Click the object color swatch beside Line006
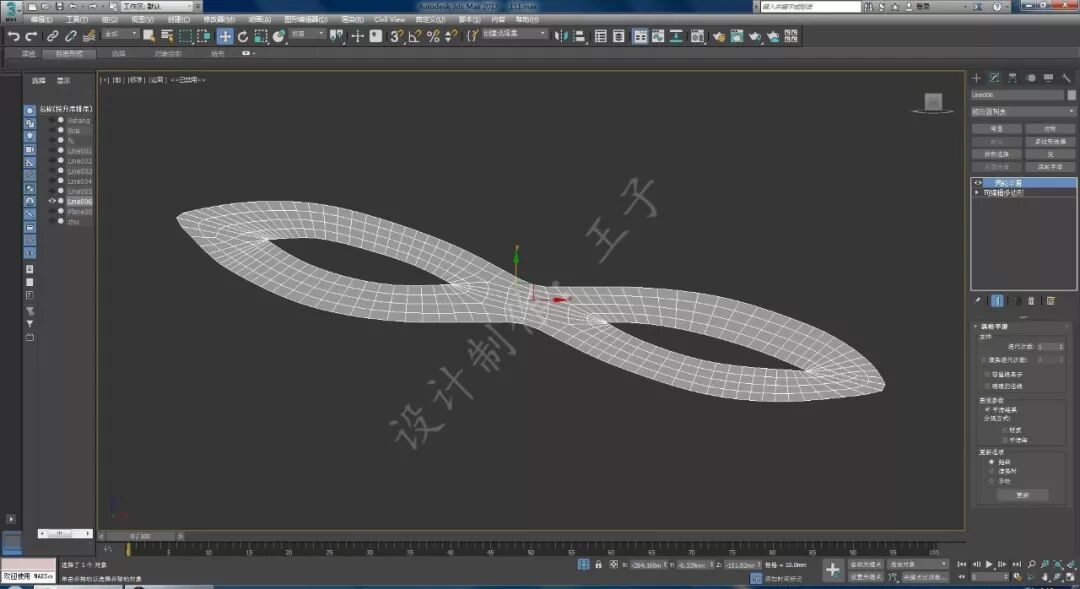The height and width of the screenshot is (589, 1080). pos(1071,95)
